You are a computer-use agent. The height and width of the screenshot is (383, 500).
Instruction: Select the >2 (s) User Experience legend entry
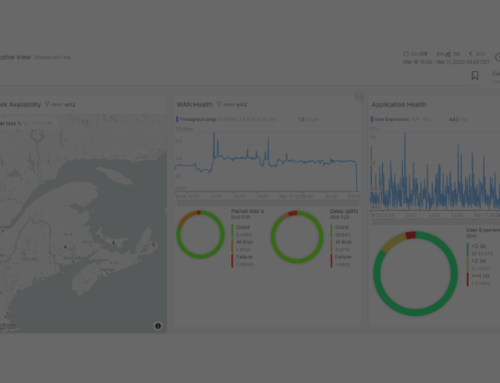[x=479, y=261]
